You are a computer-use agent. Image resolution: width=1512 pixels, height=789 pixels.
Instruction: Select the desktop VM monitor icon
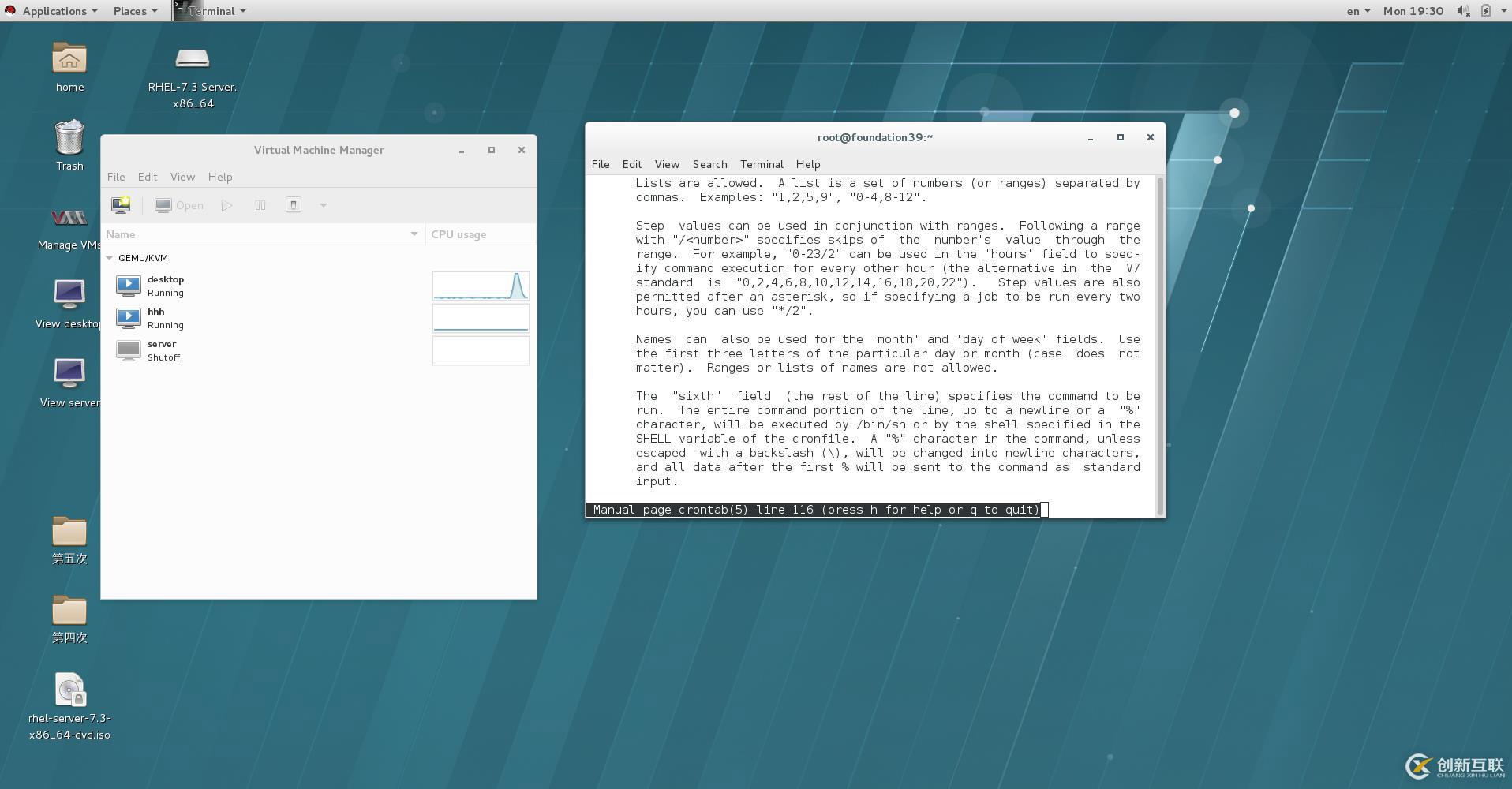(129, 286)
